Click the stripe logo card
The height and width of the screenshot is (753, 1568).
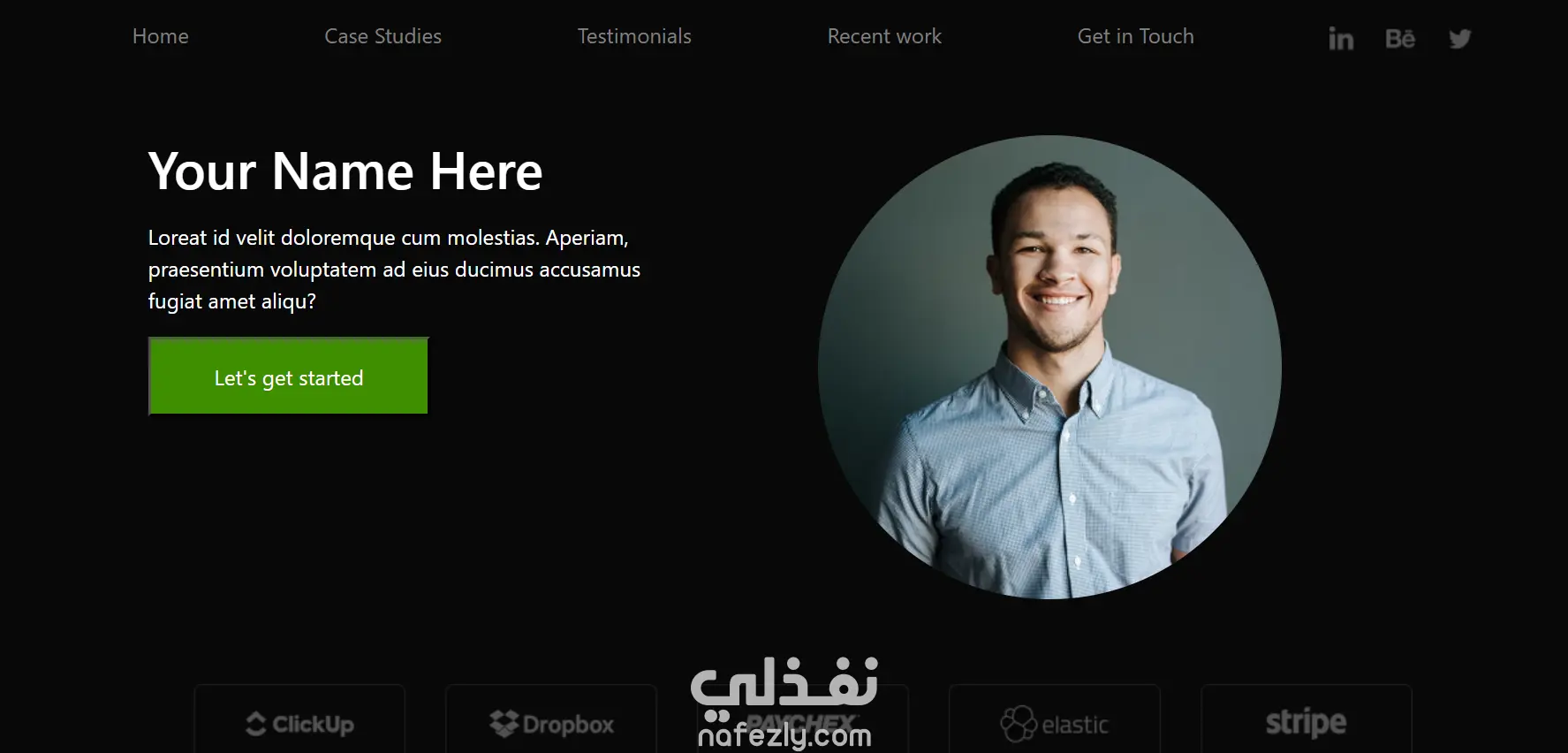coord(1306,719)
